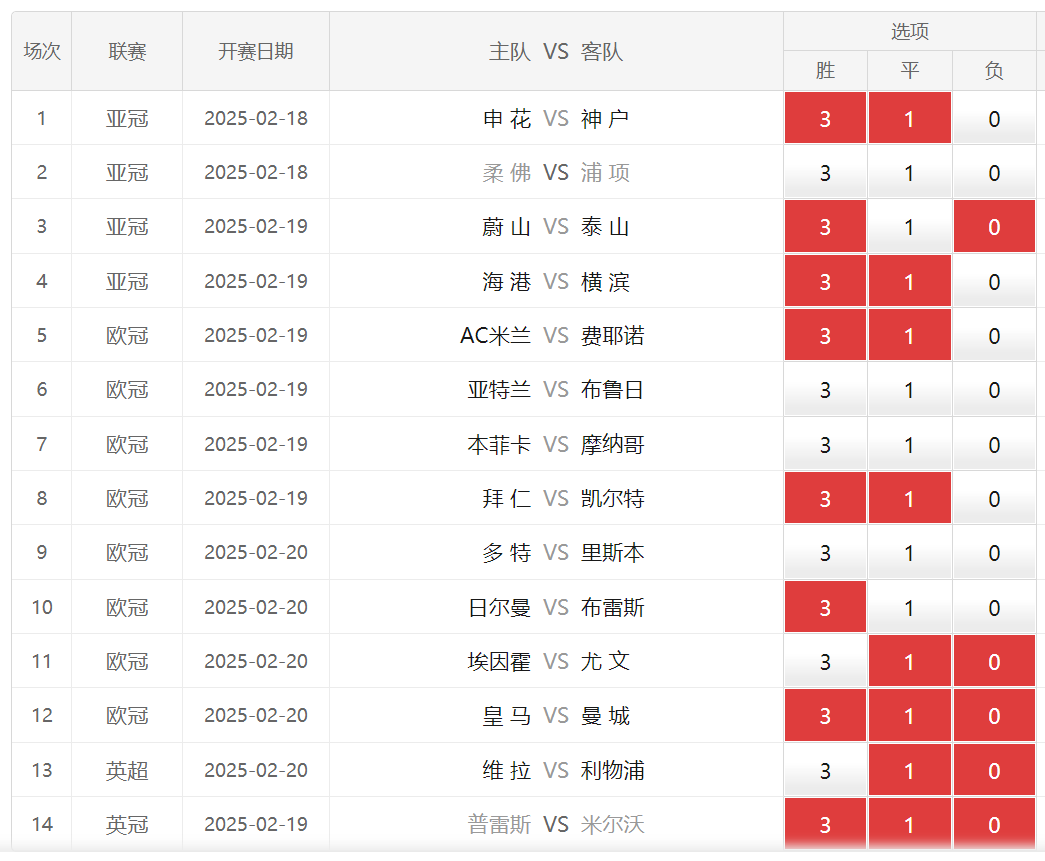Screen dimensions: 1045x861
Task: Deselect 胜 option 3 for 蔚山 VS 泰山
Action: tap(825, 227)
